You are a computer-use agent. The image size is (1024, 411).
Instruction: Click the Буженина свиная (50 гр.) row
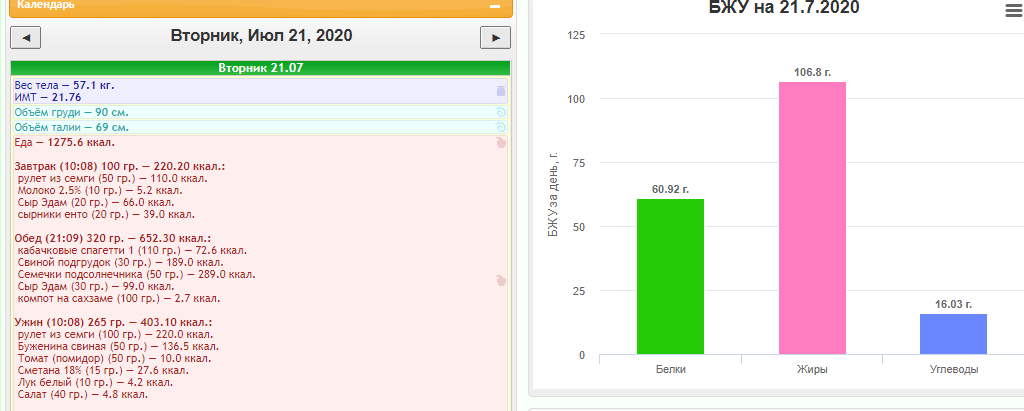pos(118,346)
